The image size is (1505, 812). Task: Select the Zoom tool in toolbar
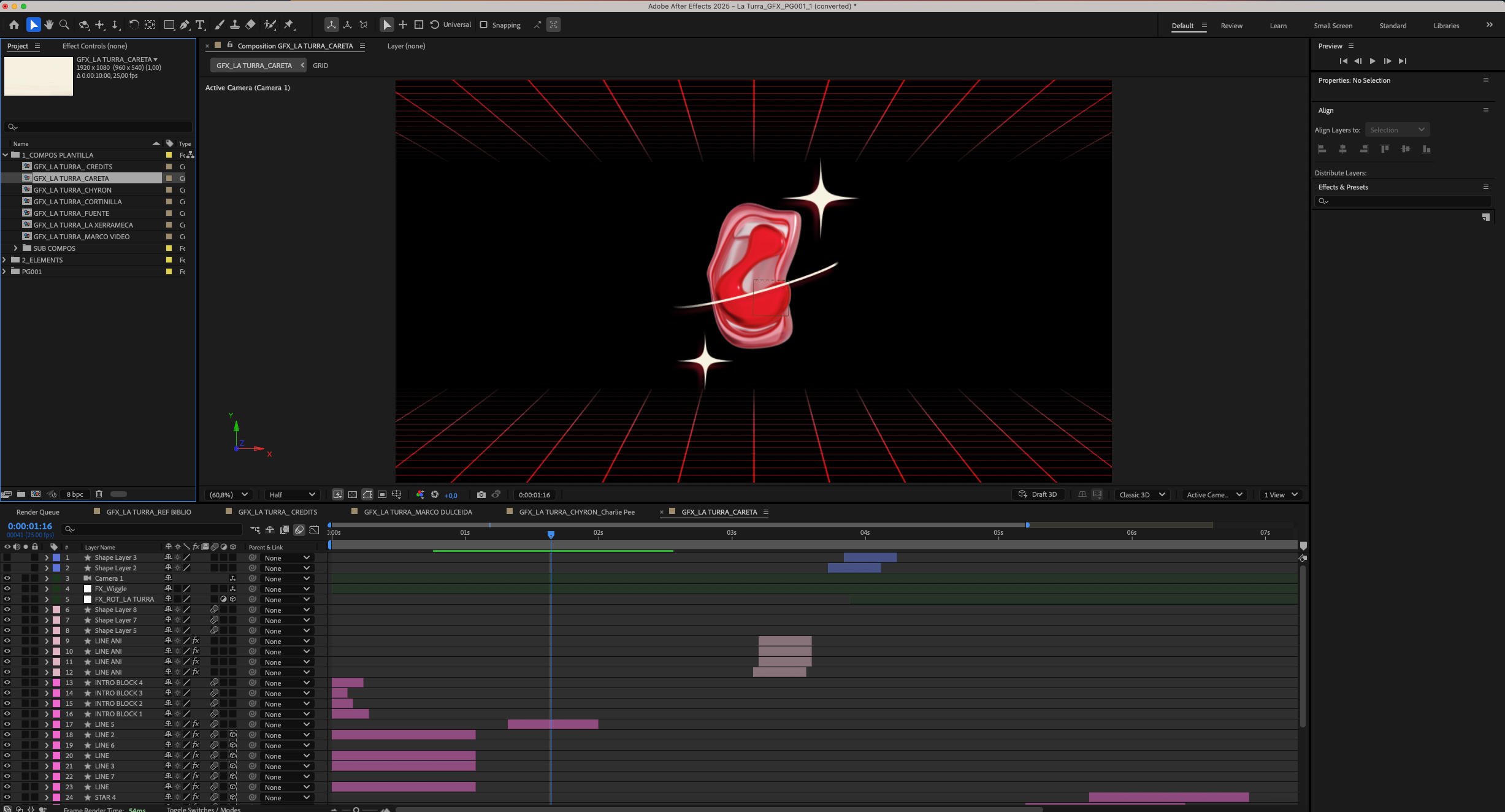tap(64, 25)
